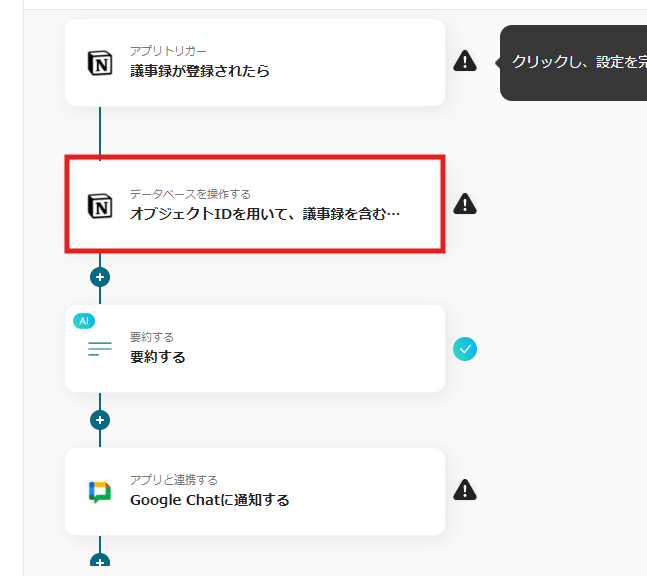
Task: Open the AI 要約する step card
Action: click(x=255, y=349)
